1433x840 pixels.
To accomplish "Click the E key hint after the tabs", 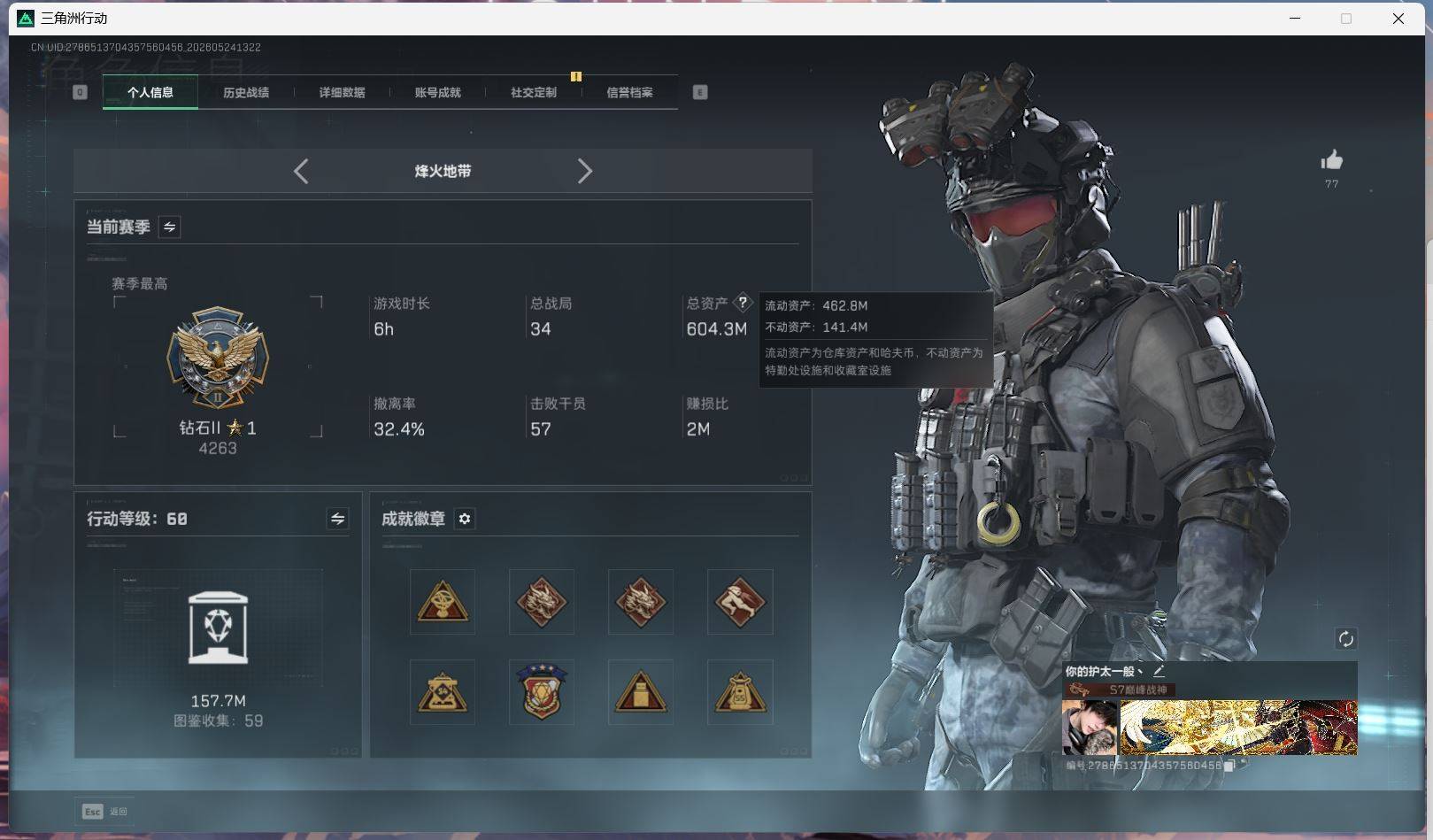I will click(700, 92).
